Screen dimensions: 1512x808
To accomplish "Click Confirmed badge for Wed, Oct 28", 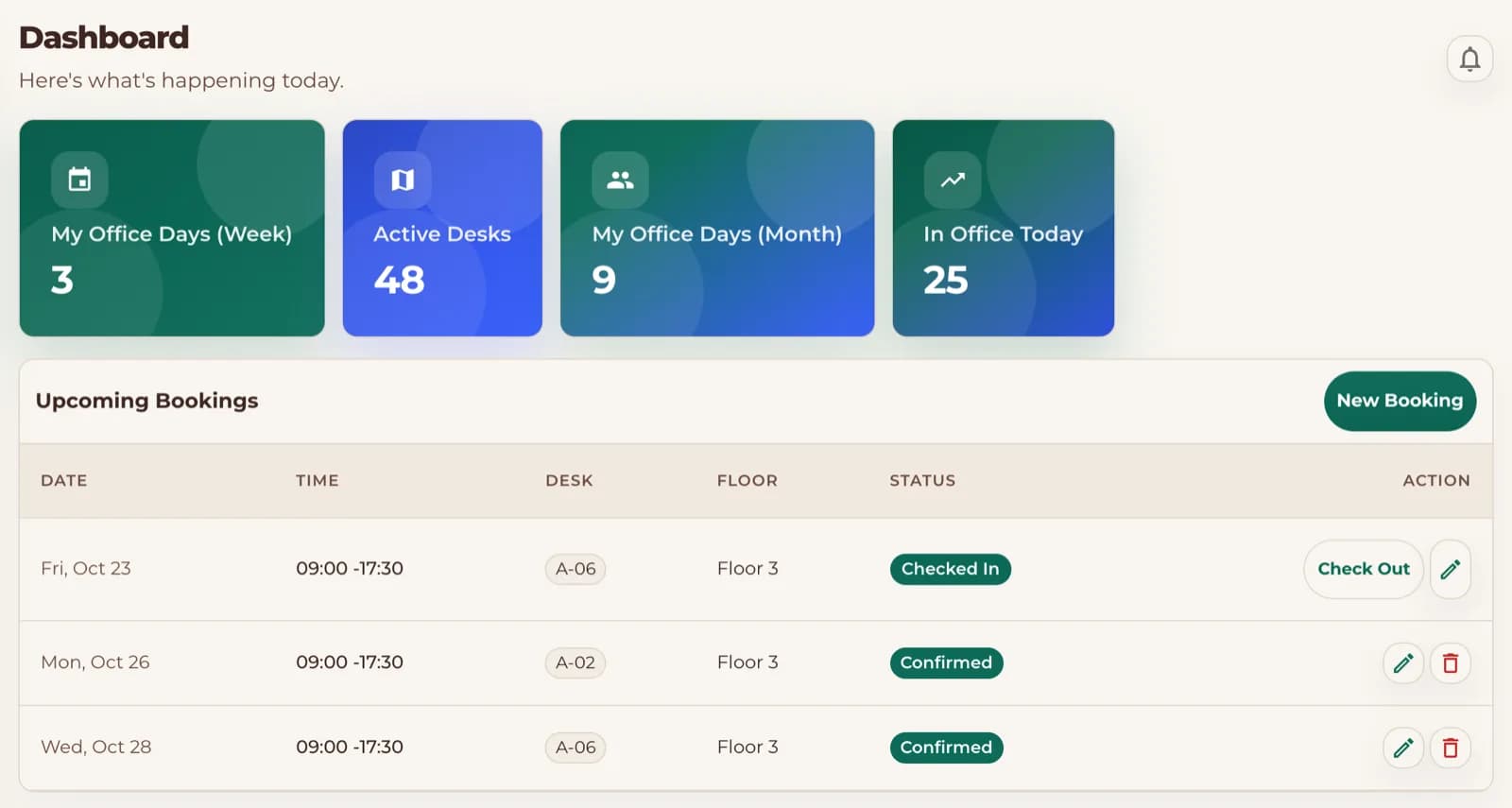I will tap(946, 748).
